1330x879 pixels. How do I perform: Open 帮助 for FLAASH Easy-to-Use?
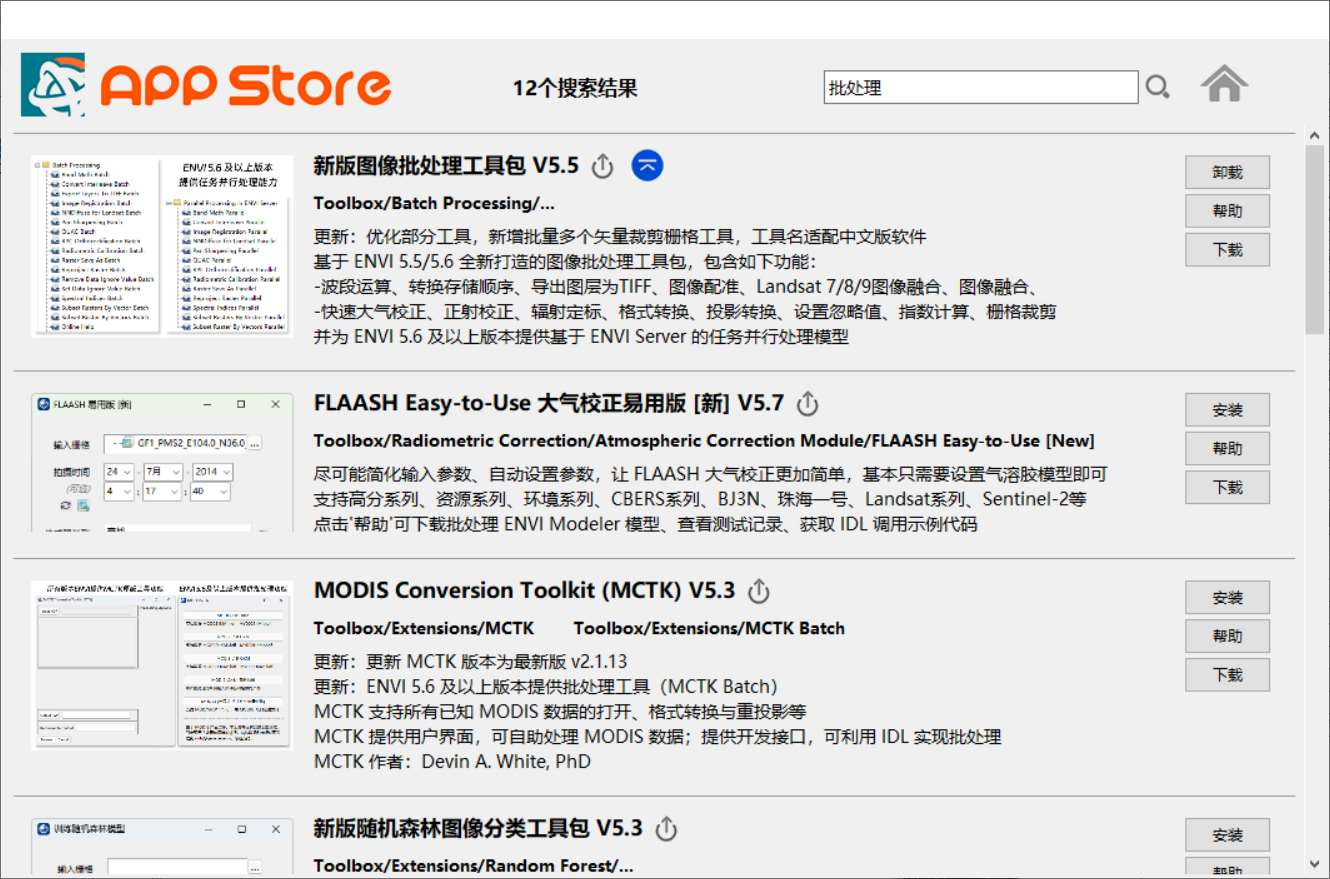(x=1227, y=448)
